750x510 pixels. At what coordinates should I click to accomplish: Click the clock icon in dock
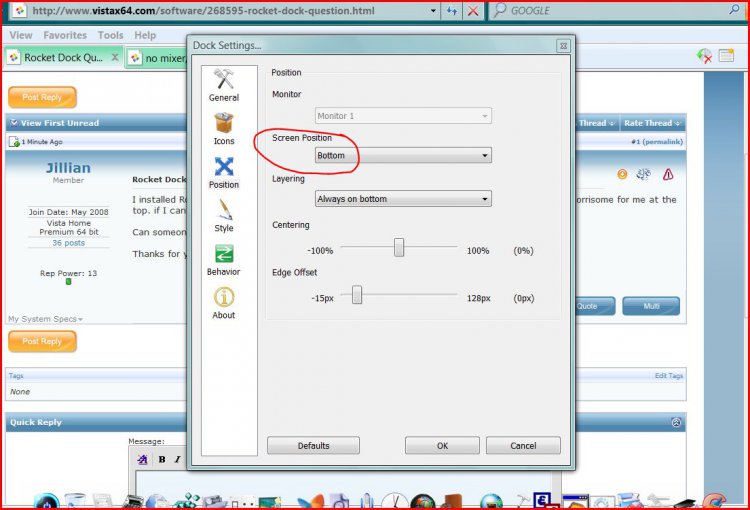pyautogui.click(x=395, y=501)
